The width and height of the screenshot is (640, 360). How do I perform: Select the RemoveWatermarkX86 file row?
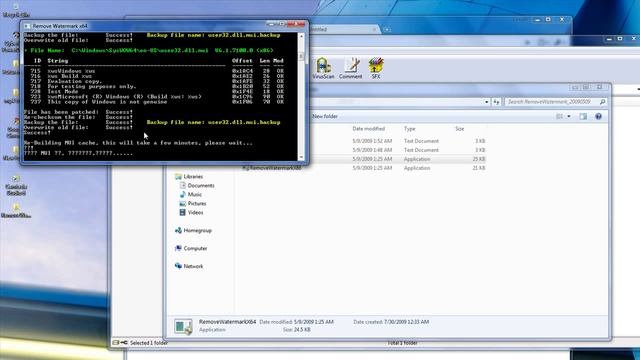click(363, 168)
